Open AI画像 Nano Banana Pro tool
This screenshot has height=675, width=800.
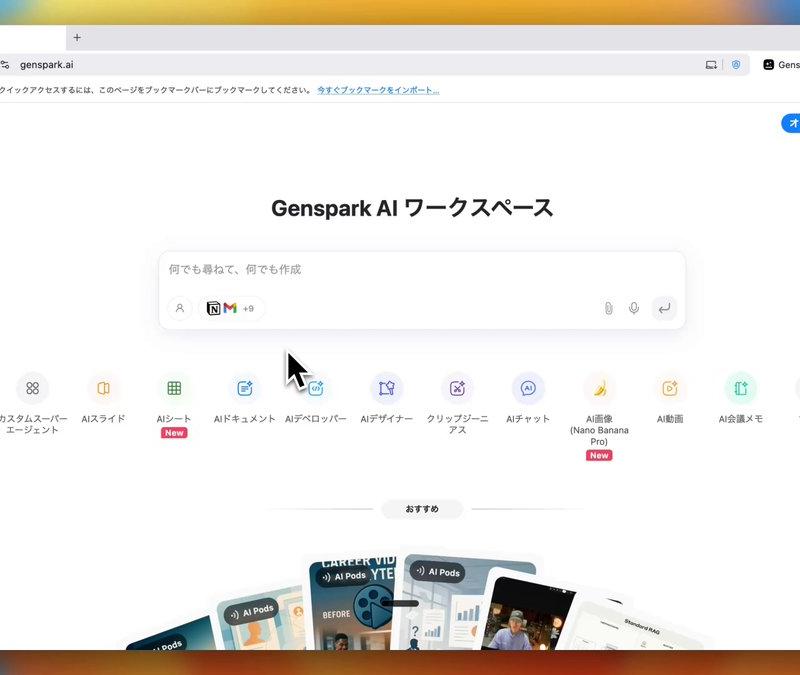coord(599,388)
